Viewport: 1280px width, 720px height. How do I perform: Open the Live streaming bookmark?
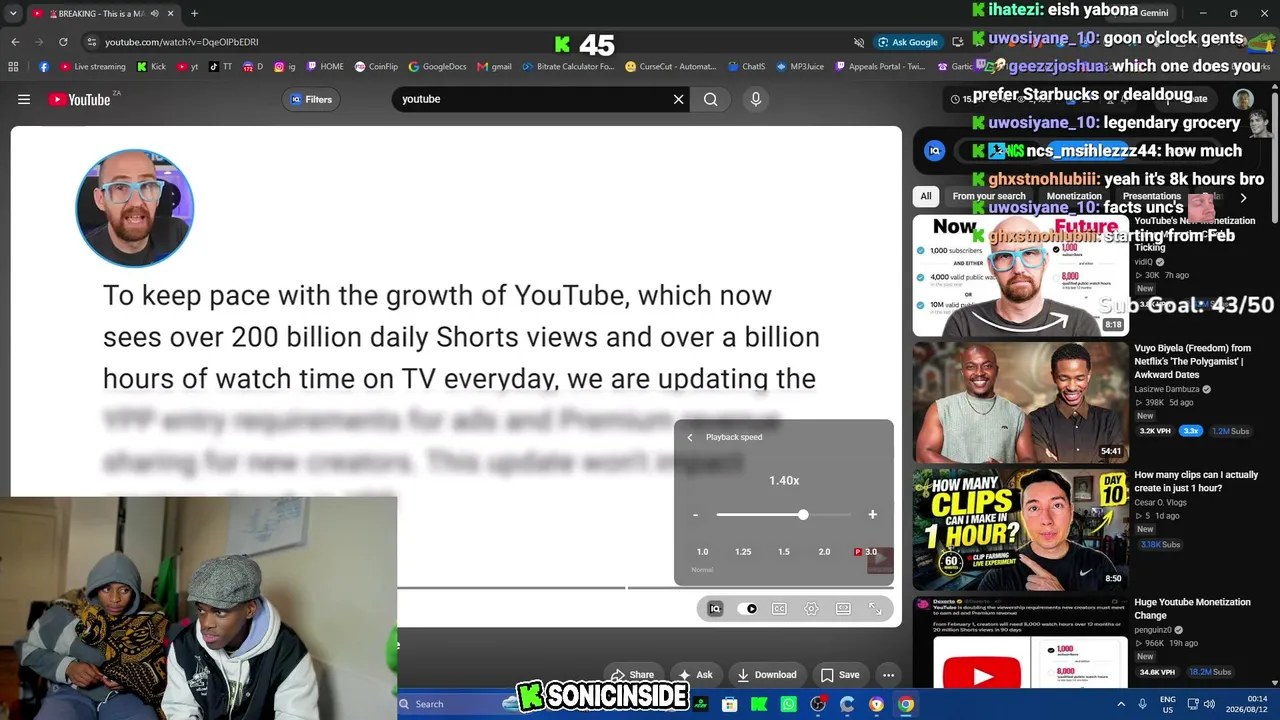(93, 67)
